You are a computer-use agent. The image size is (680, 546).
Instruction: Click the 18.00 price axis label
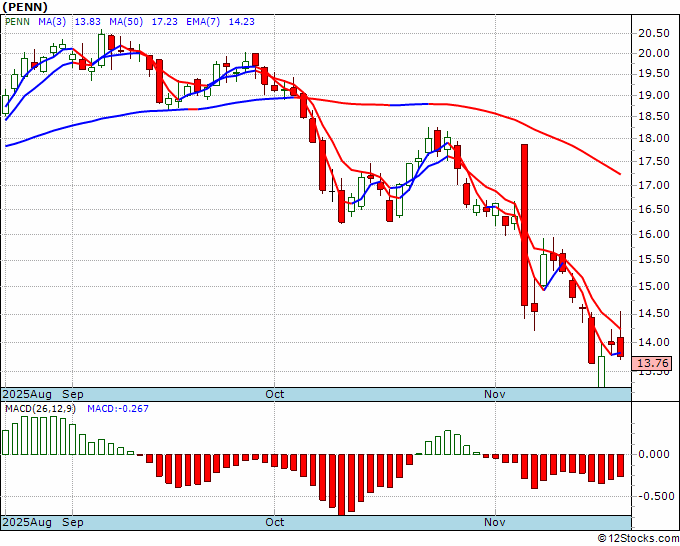pos(654,138)
